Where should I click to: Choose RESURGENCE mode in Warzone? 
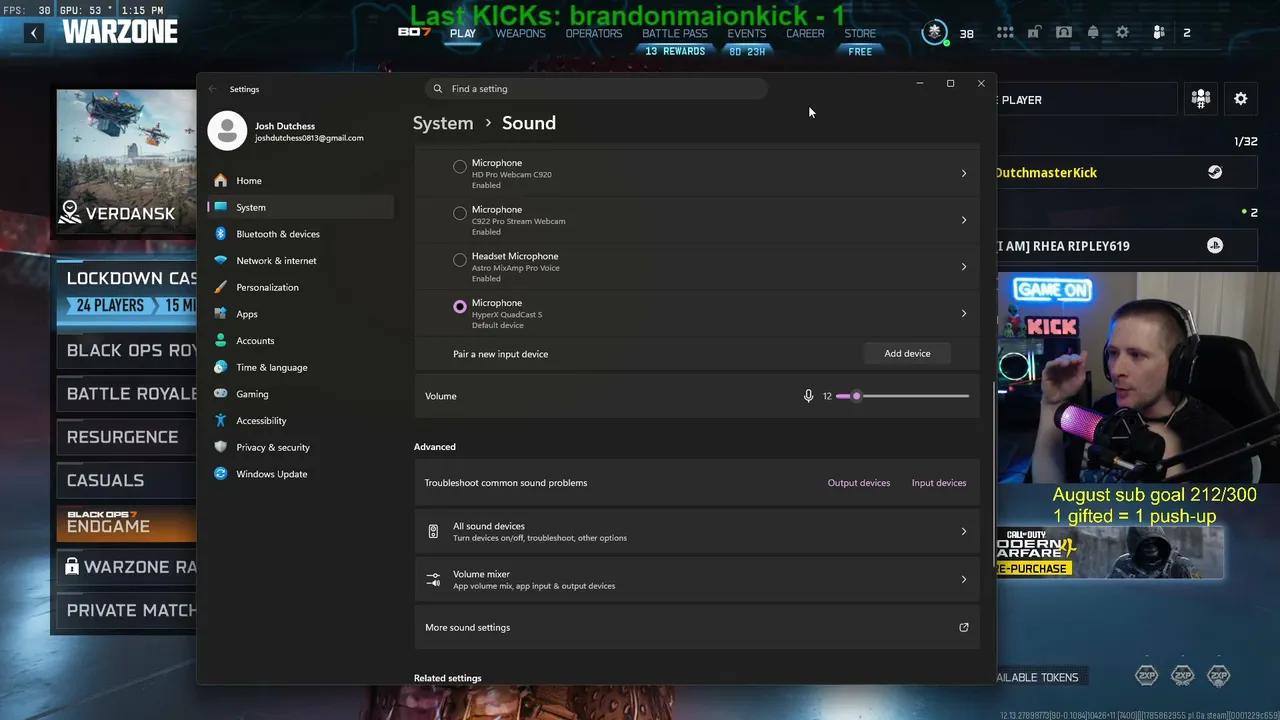tap(127, 437)
